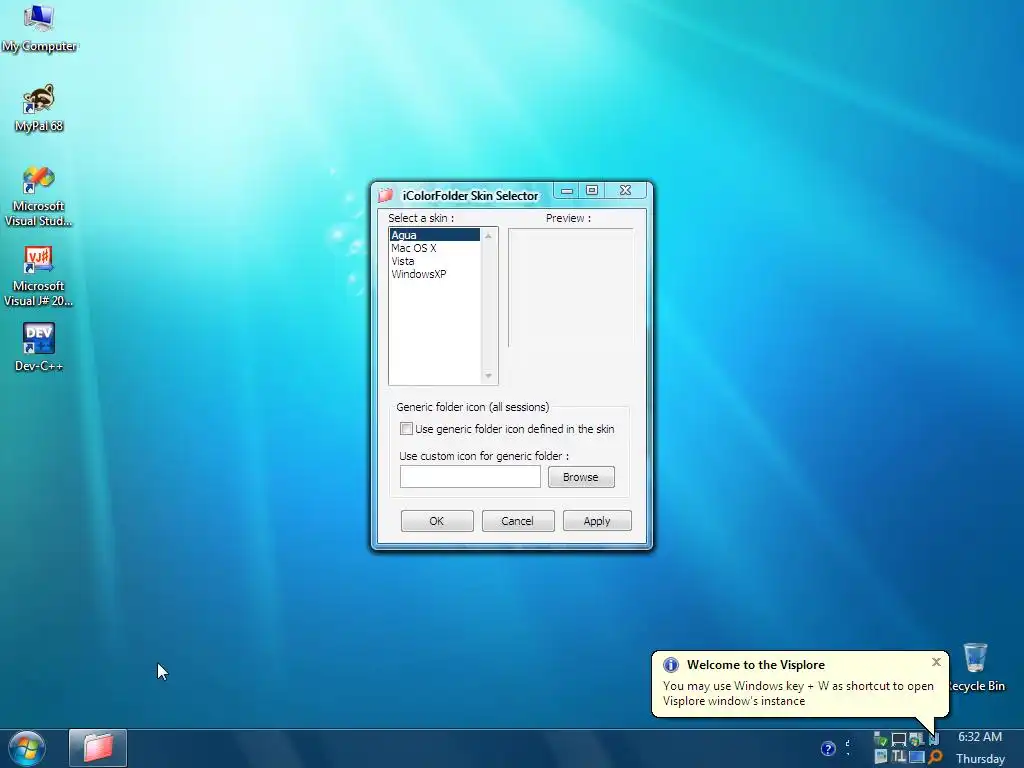Click the black monitor tray icon
The height and width of the screenshot is (768, 1024).
tap(899, 739)
